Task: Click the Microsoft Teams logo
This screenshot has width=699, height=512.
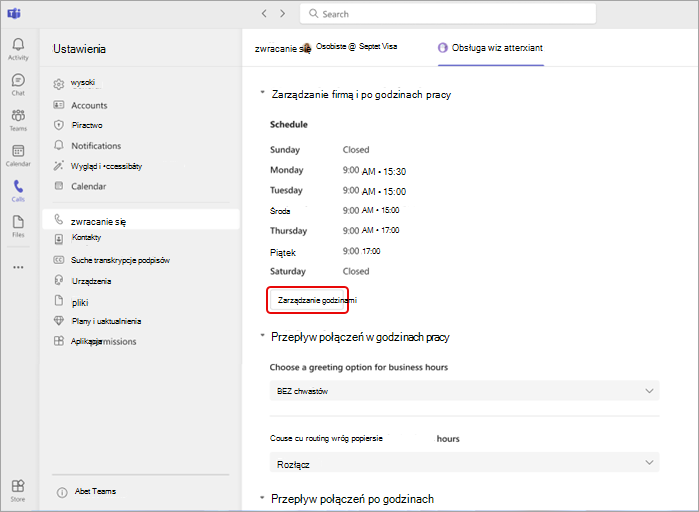Action: pyautogui.click(x=14, y=14)
